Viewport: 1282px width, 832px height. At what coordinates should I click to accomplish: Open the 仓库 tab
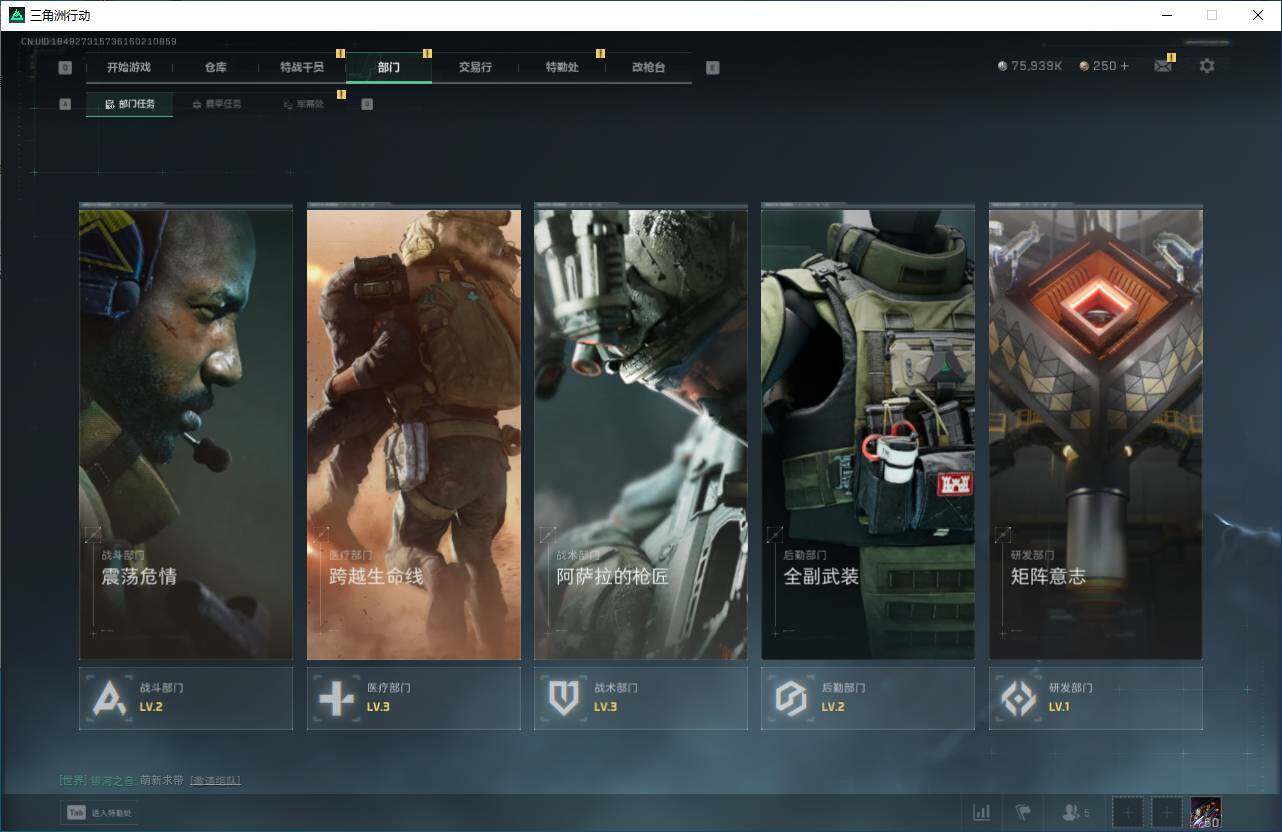coord(215,67)
